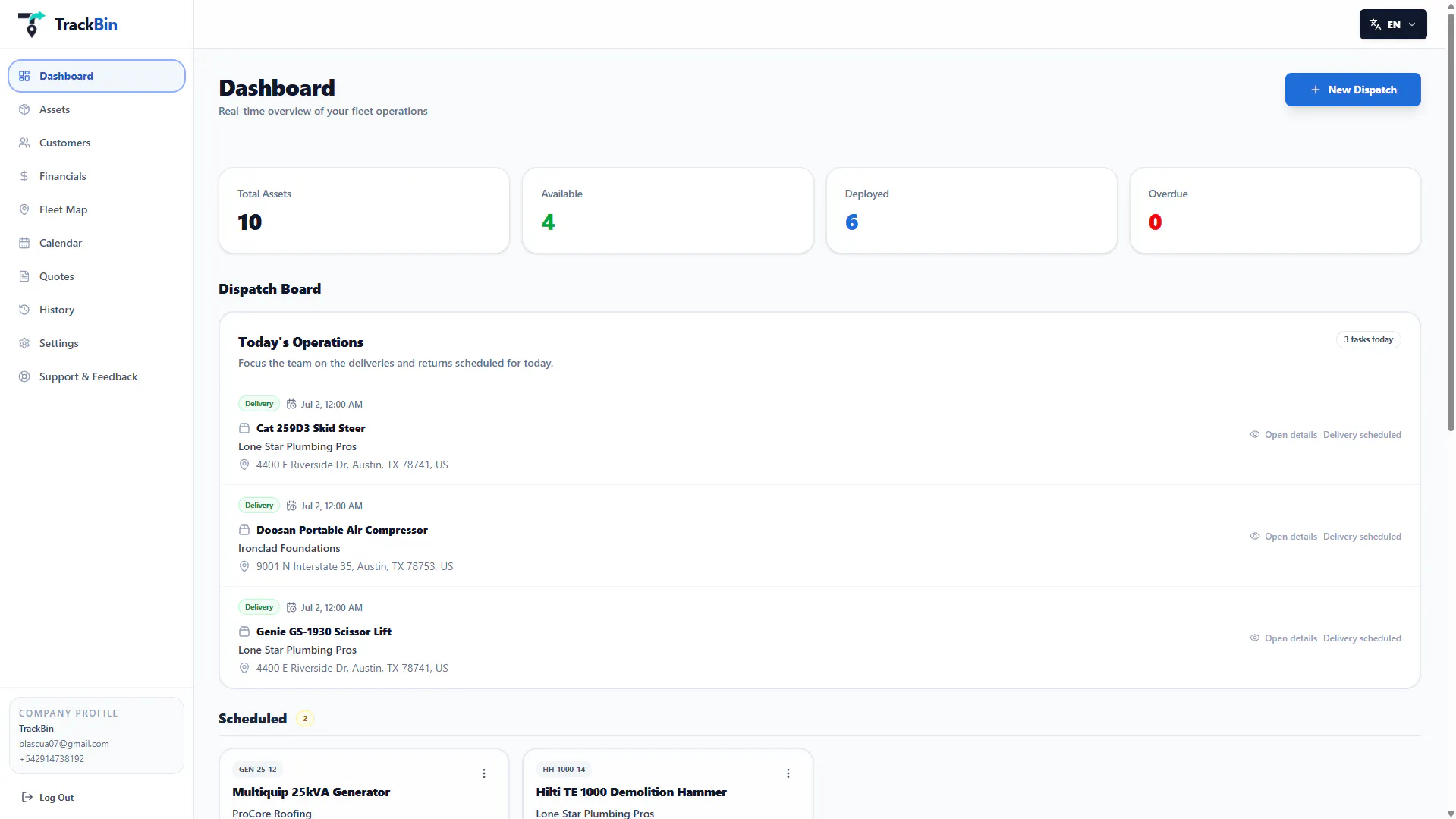
Task: Open the Dashboard menu item
Action: [96, 76]
